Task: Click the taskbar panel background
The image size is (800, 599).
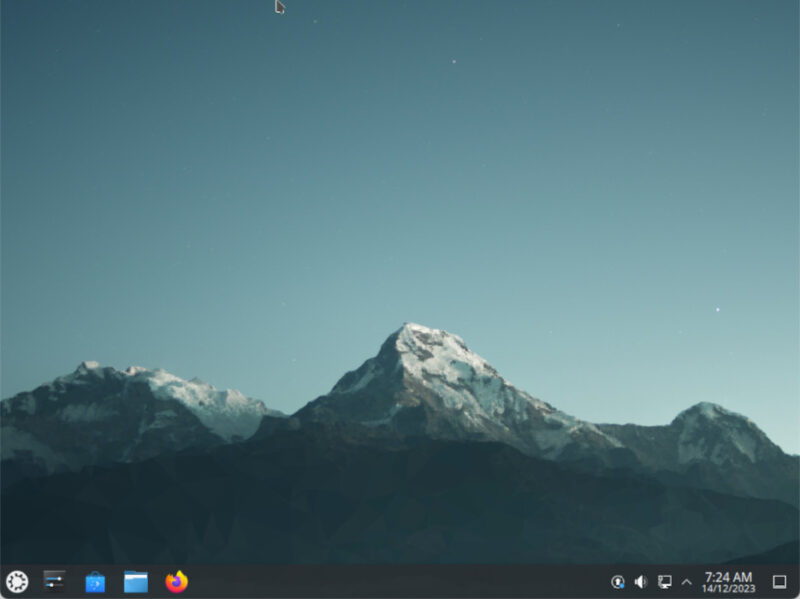Action: click(x=400, y=579)
